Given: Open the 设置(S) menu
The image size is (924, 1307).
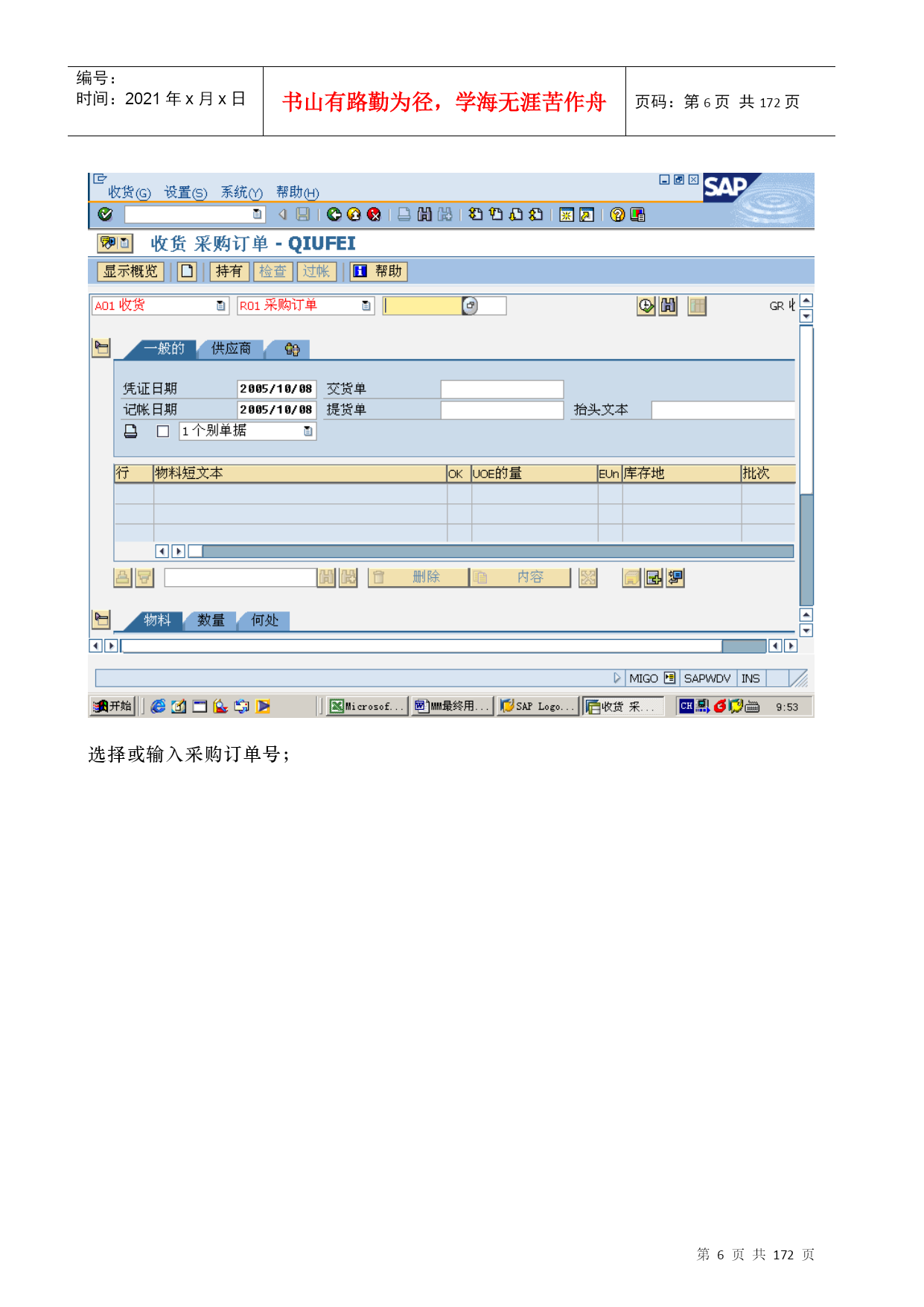Looking at the screenshot, I should coord(185,192).
